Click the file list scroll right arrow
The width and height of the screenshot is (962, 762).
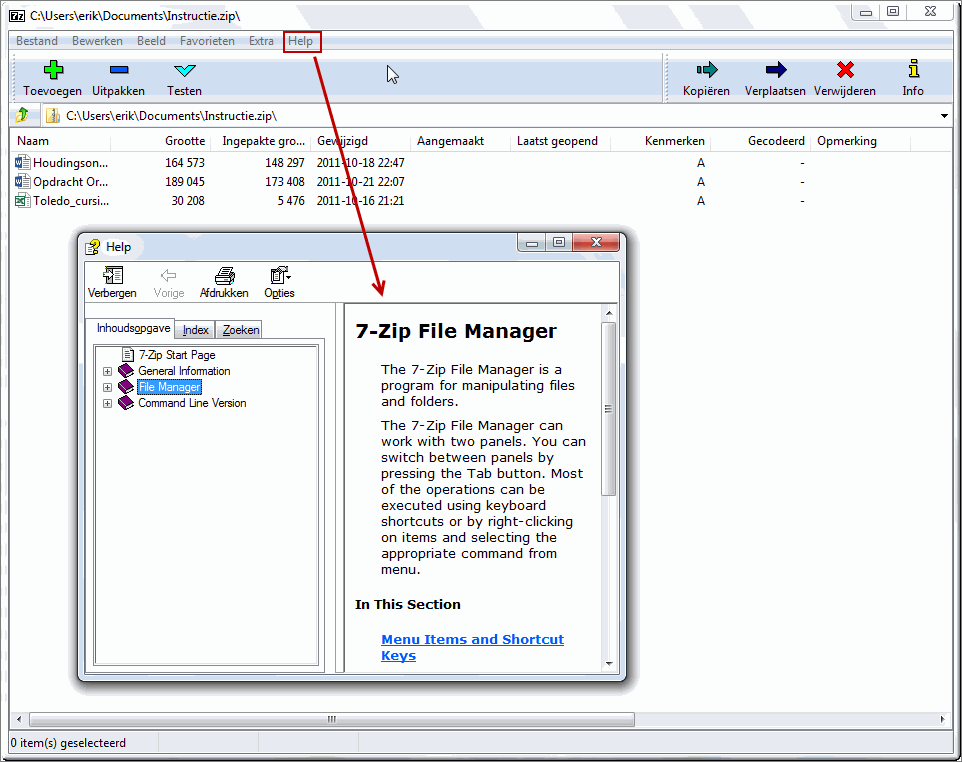942,719
